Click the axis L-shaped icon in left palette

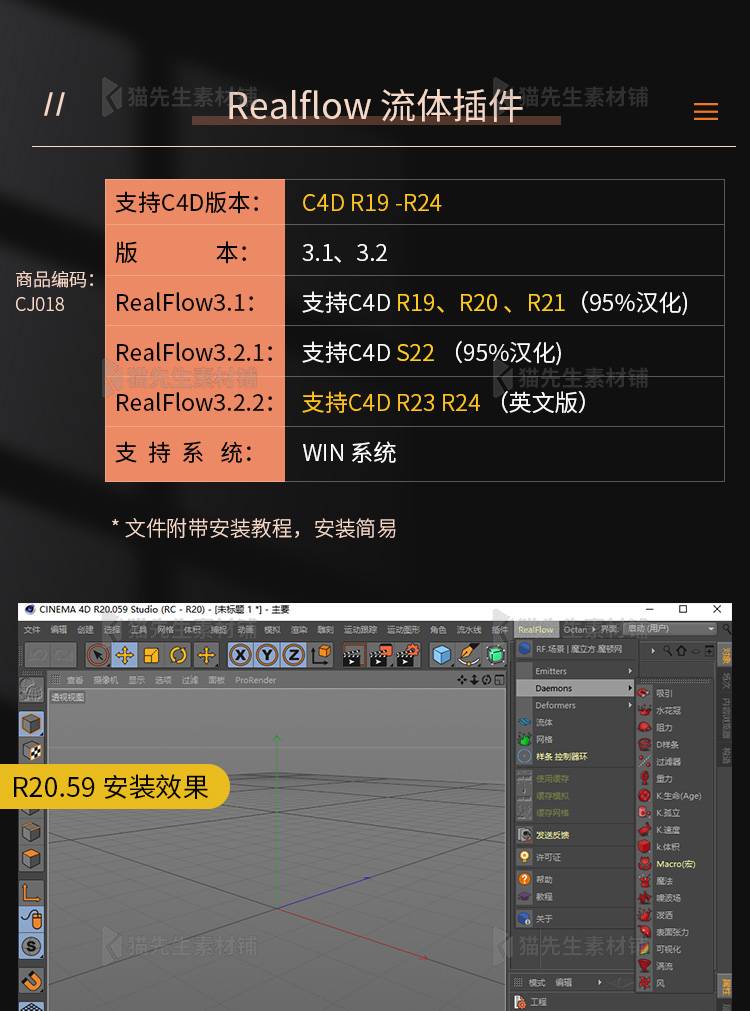tap(31, 893)
